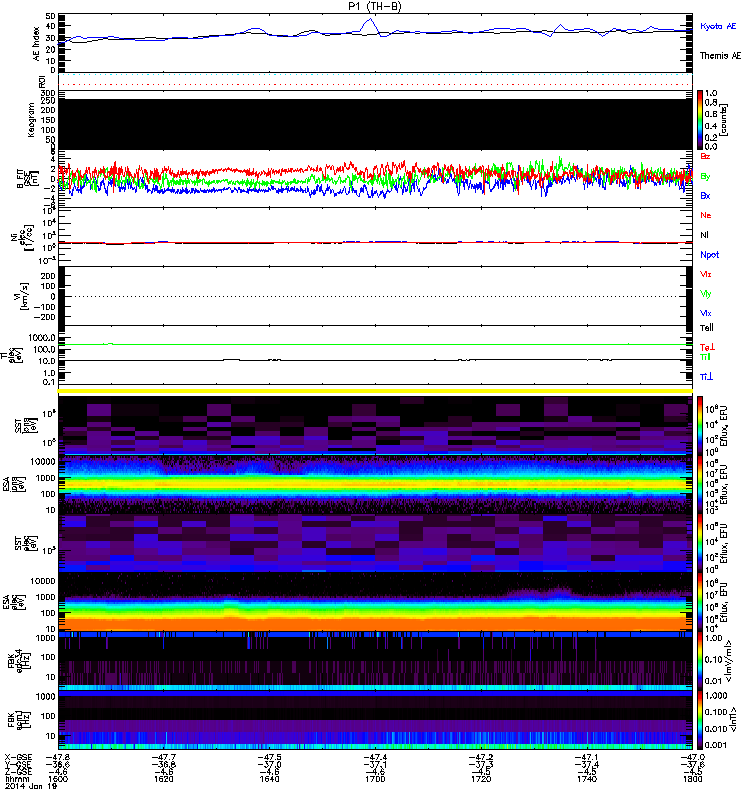Image resolution: width=750 pixels, height=800 pixels.
Task: Click the green Ti line in temperature panel
Action: [x=375, y=345]
